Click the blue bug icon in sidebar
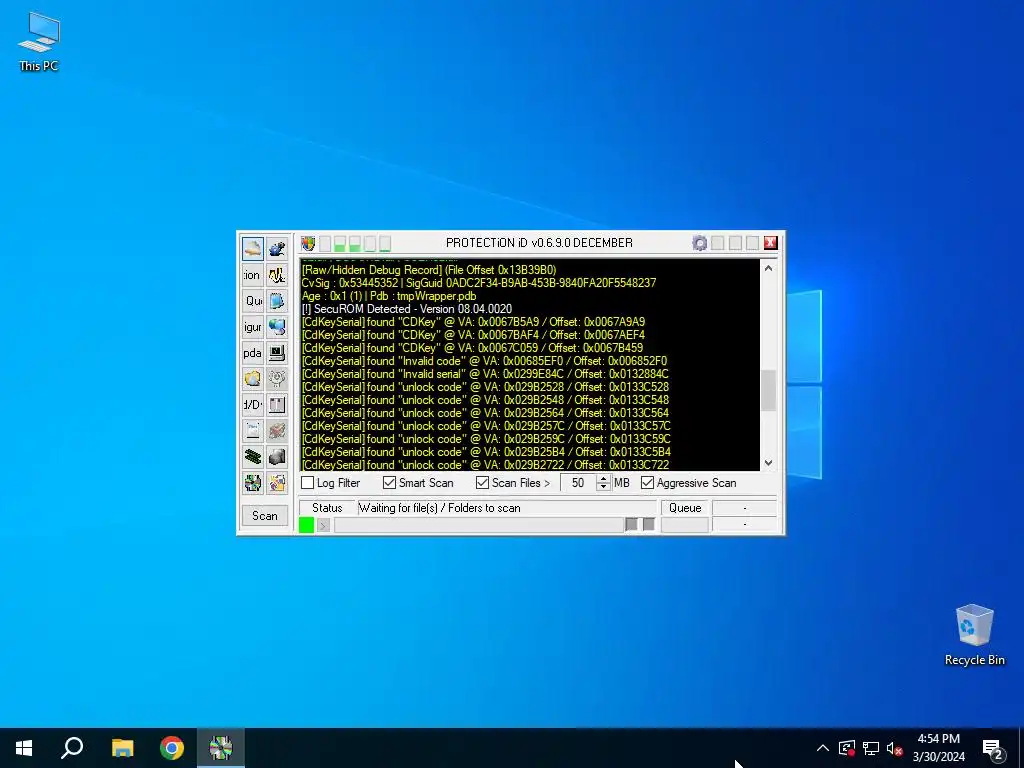The width and height of the screenshot is (1024, 768). pyautogui.click(x=277, y=249)
